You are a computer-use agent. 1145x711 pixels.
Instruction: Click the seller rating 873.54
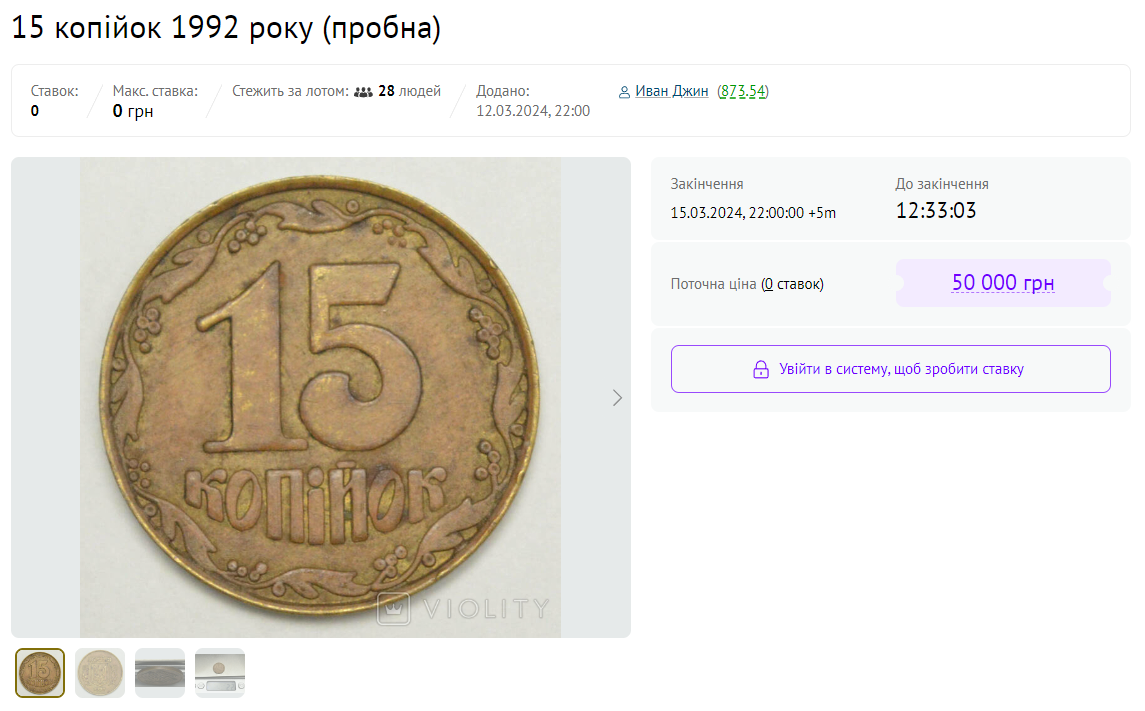743,91
